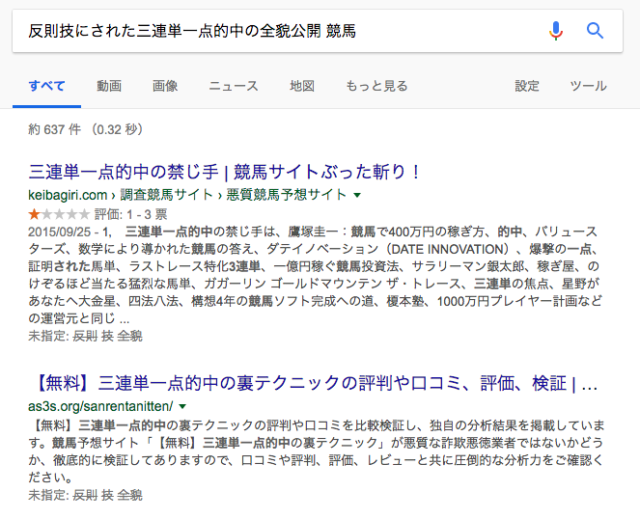640x519 pixels.
Task: Click the 2015/09/25 date in the snippet
Action: (x=59, y=232)
